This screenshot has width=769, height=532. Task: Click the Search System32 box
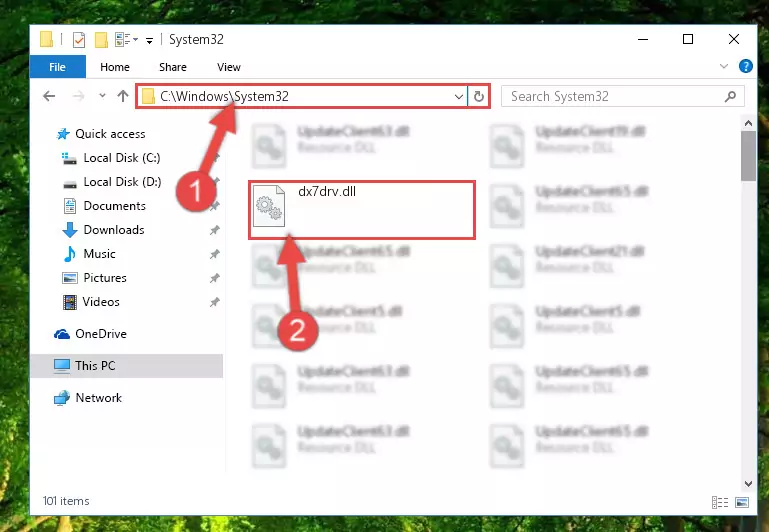(x=622, y=96)
